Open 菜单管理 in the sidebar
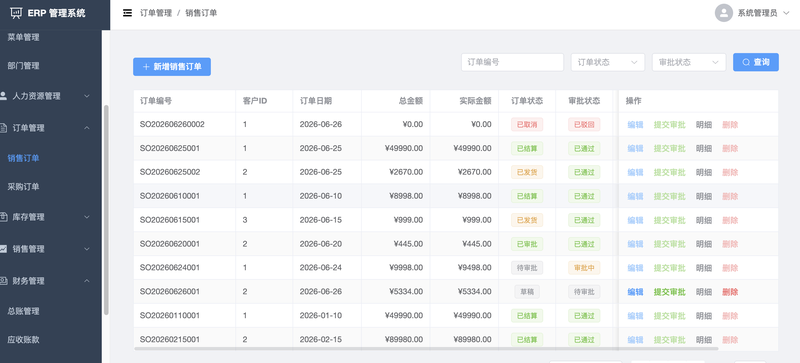This screenshot has height=363, width=800. click(23, 37)
